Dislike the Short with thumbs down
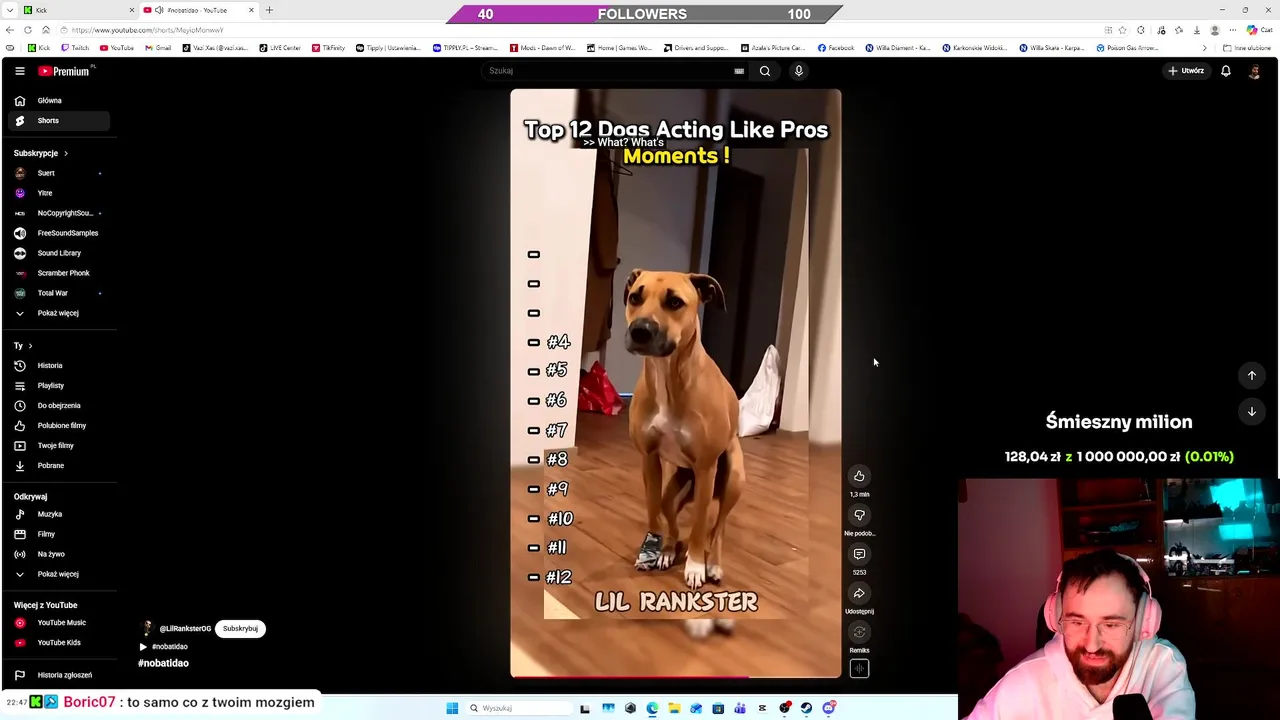This screenshot has width=1280, height=720. click(859, 515)
